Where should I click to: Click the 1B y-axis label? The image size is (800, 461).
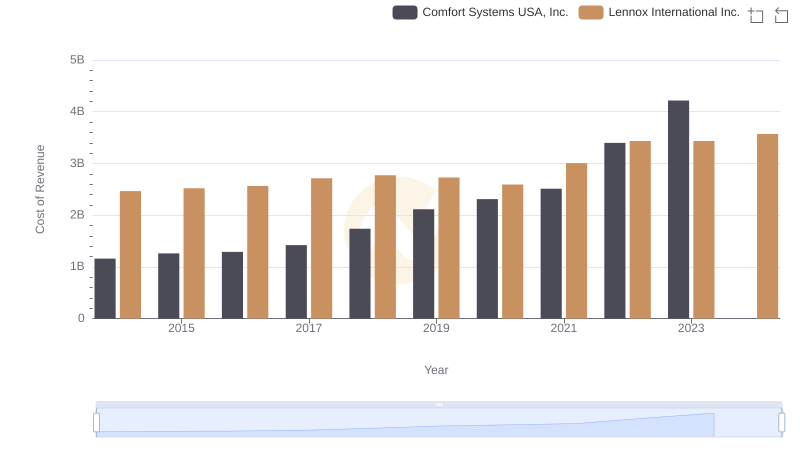point(77,266)
